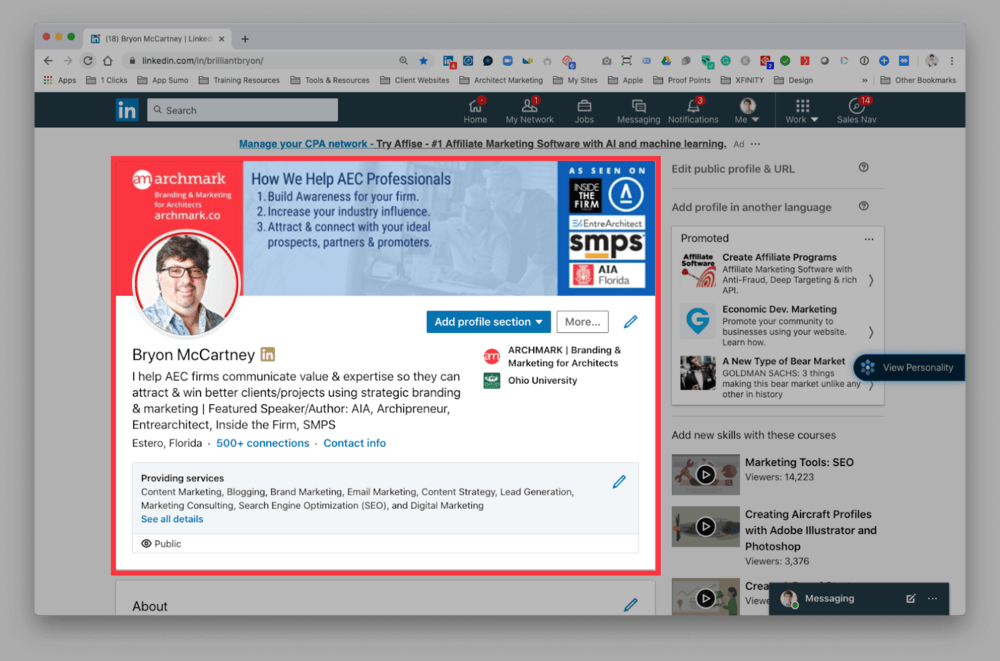Click See all details link
Screen dimensions: 1000x661
(x=172, y=519)
